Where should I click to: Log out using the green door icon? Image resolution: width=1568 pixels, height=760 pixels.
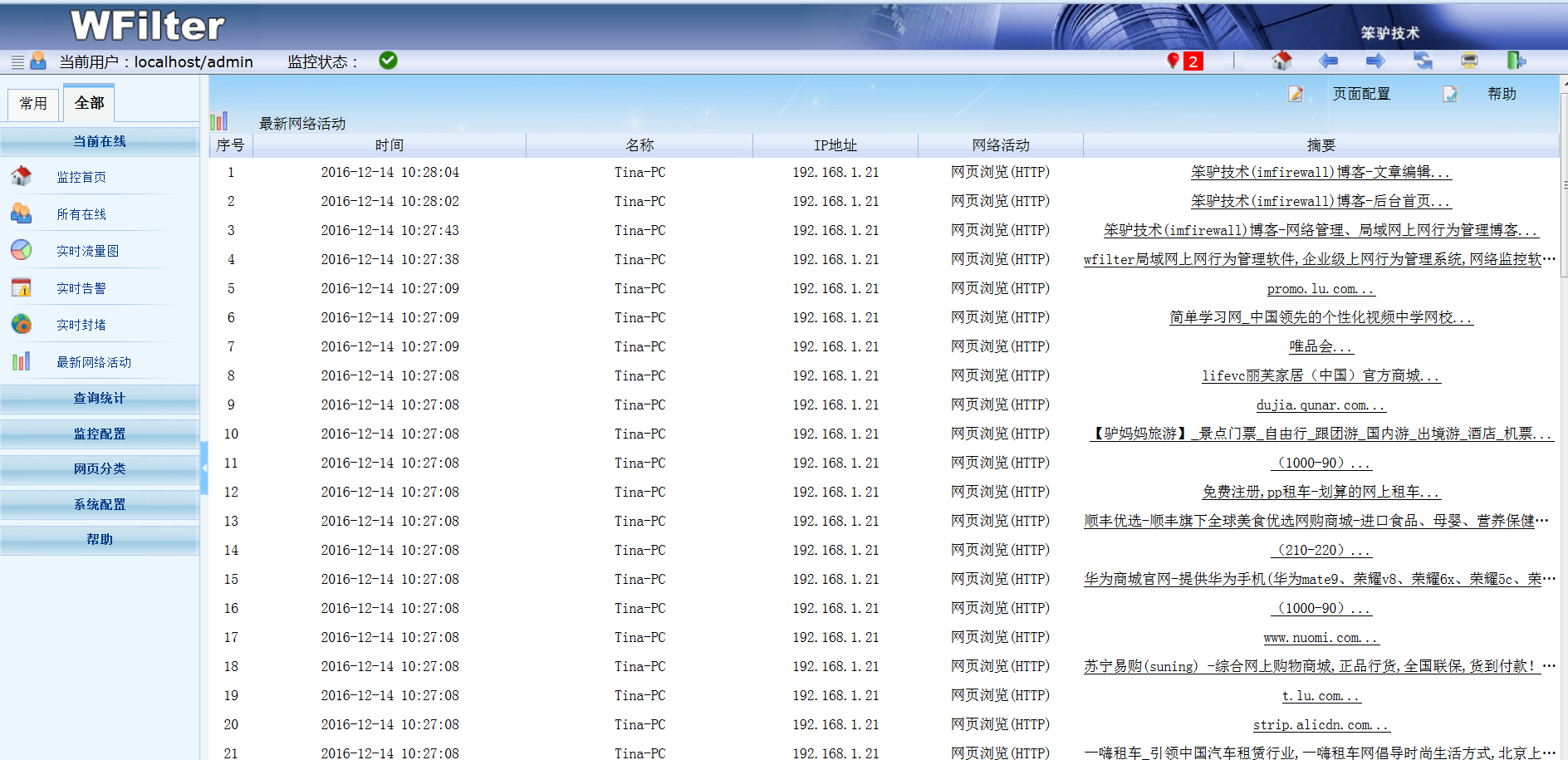point(1516,61)
